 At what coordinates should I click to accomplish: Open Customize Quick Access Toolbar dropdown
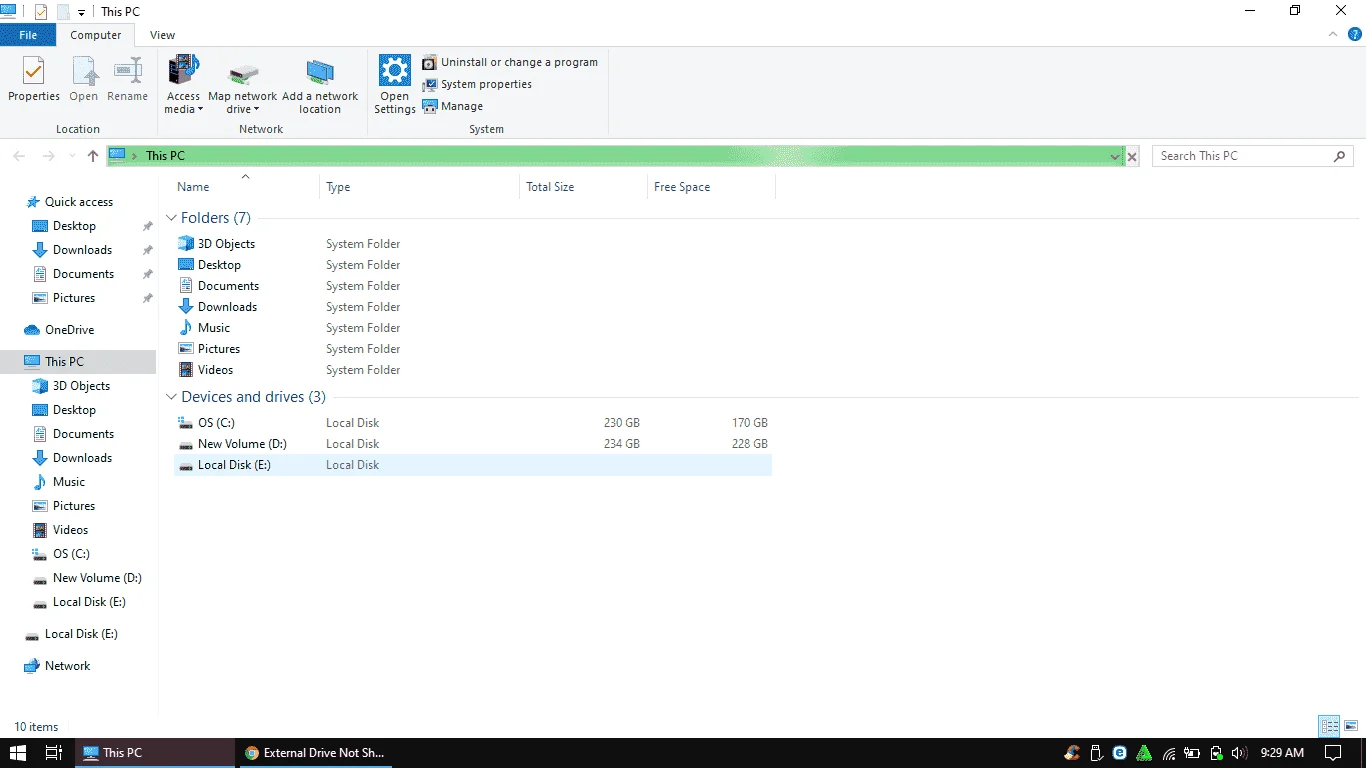click(81, 13)
